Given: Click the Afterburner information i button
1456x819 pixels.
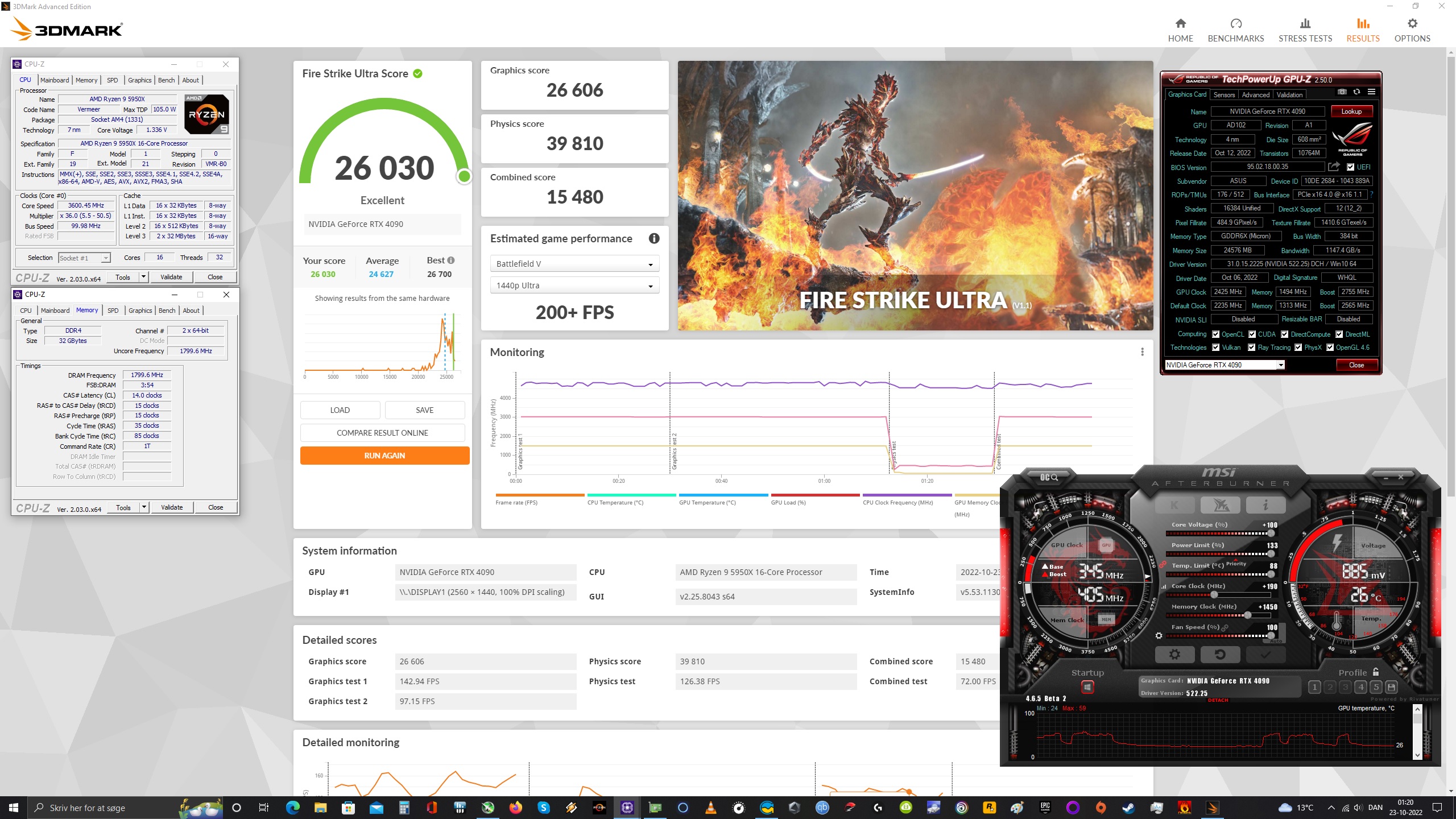Looking at the screenshot, I should coord(1265,504).
